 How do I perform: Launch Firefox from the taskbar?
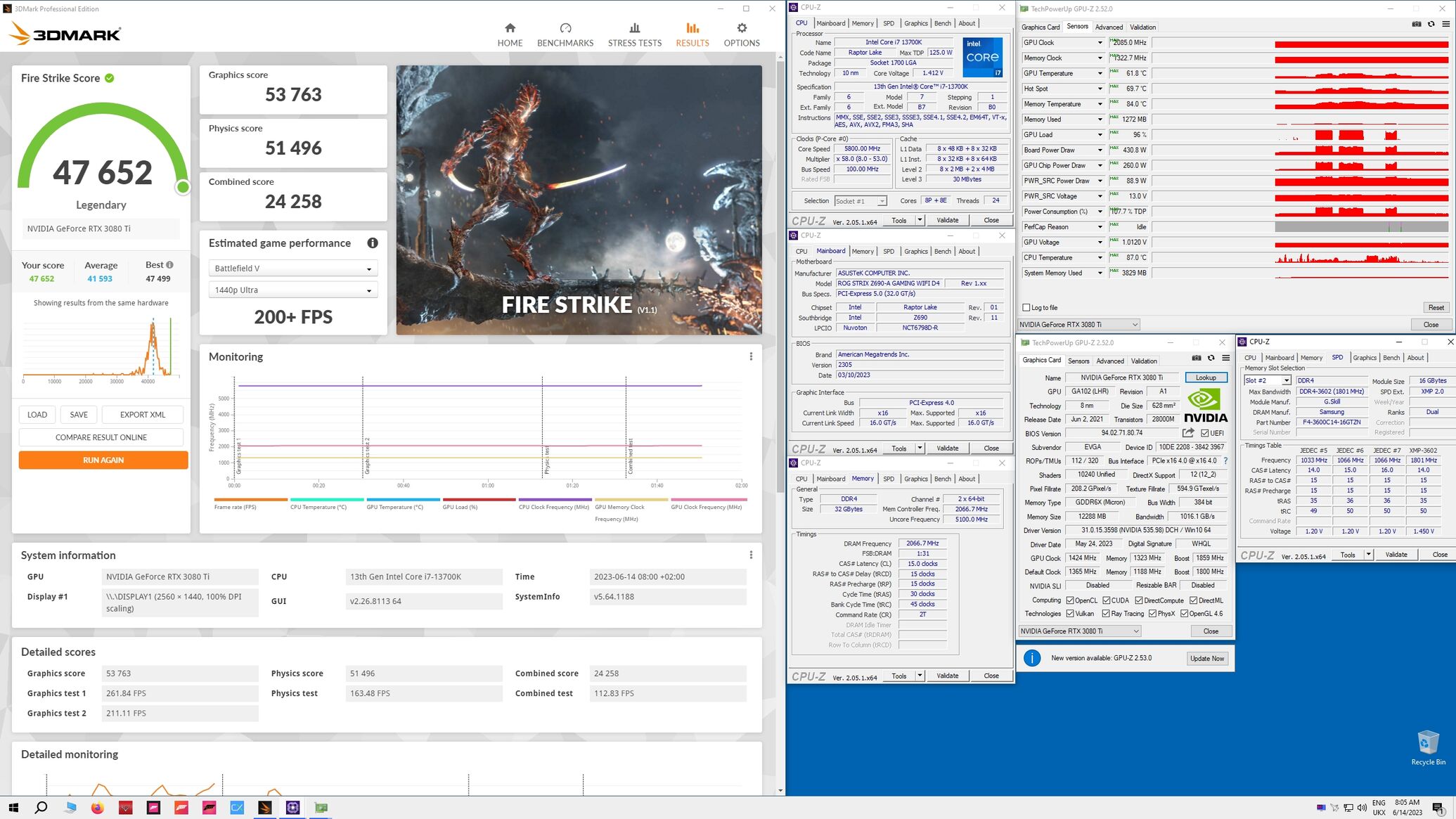pyautogui.click(x=97, y=808)
